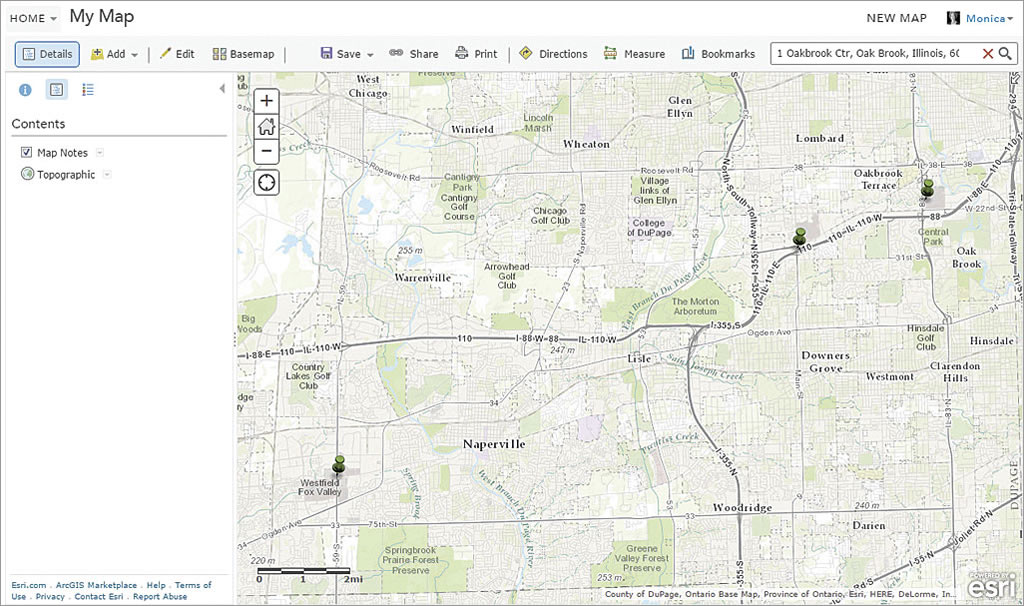
Task: Collapse the side panel arrow
Action: tap(222, 88)
